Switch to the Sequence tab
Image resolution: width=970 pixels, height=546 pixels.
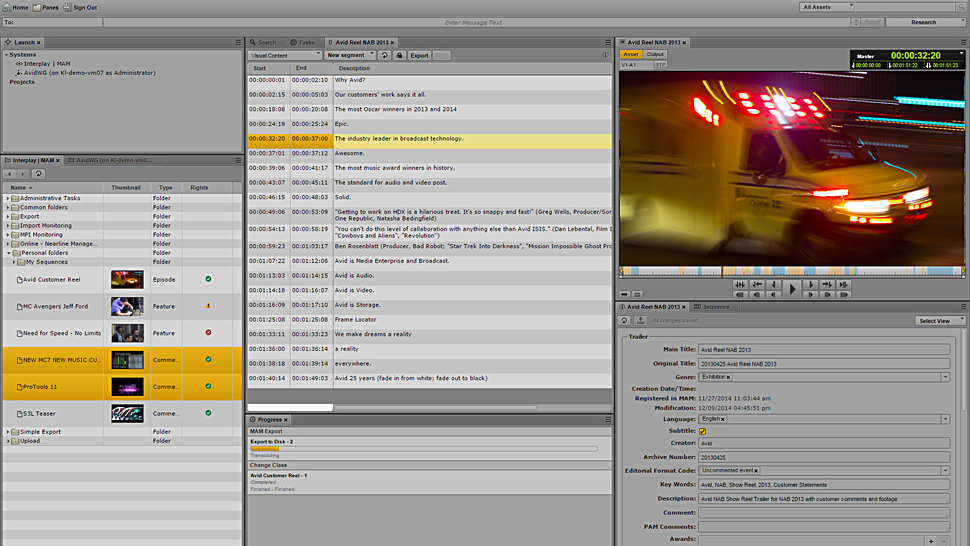(x=711, y=307)
